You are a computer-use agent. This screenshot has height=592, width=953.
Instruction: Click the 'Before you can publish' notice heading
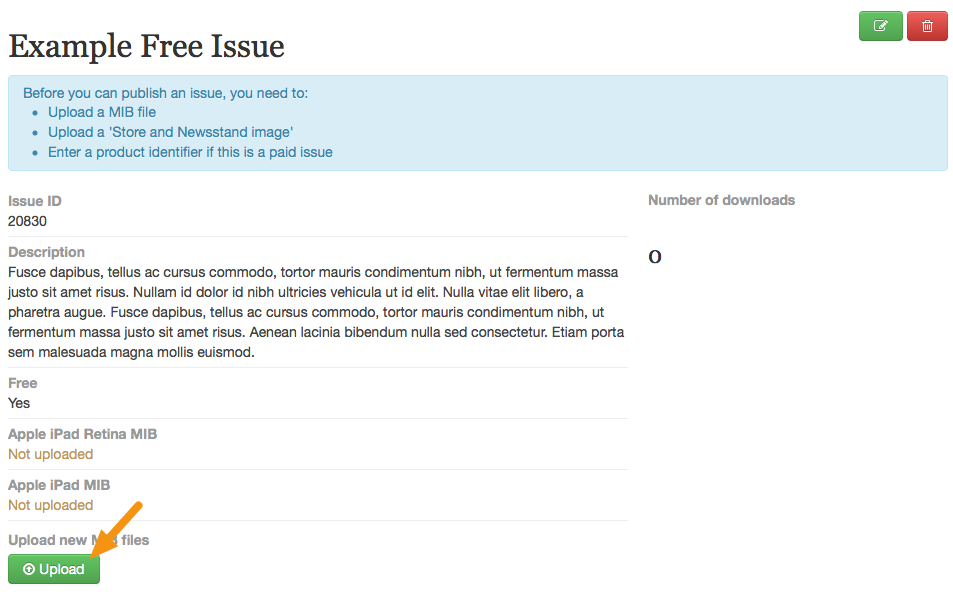165,94
